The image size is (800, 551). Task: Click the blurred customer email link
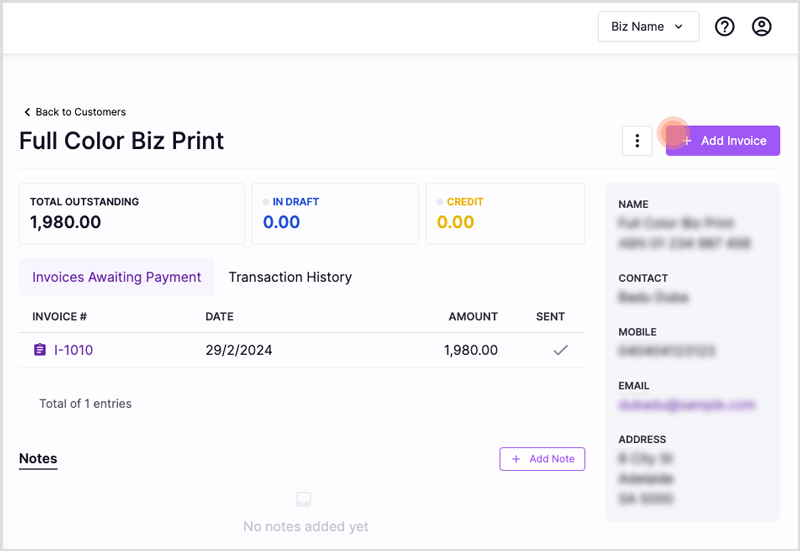click(686, 405)
